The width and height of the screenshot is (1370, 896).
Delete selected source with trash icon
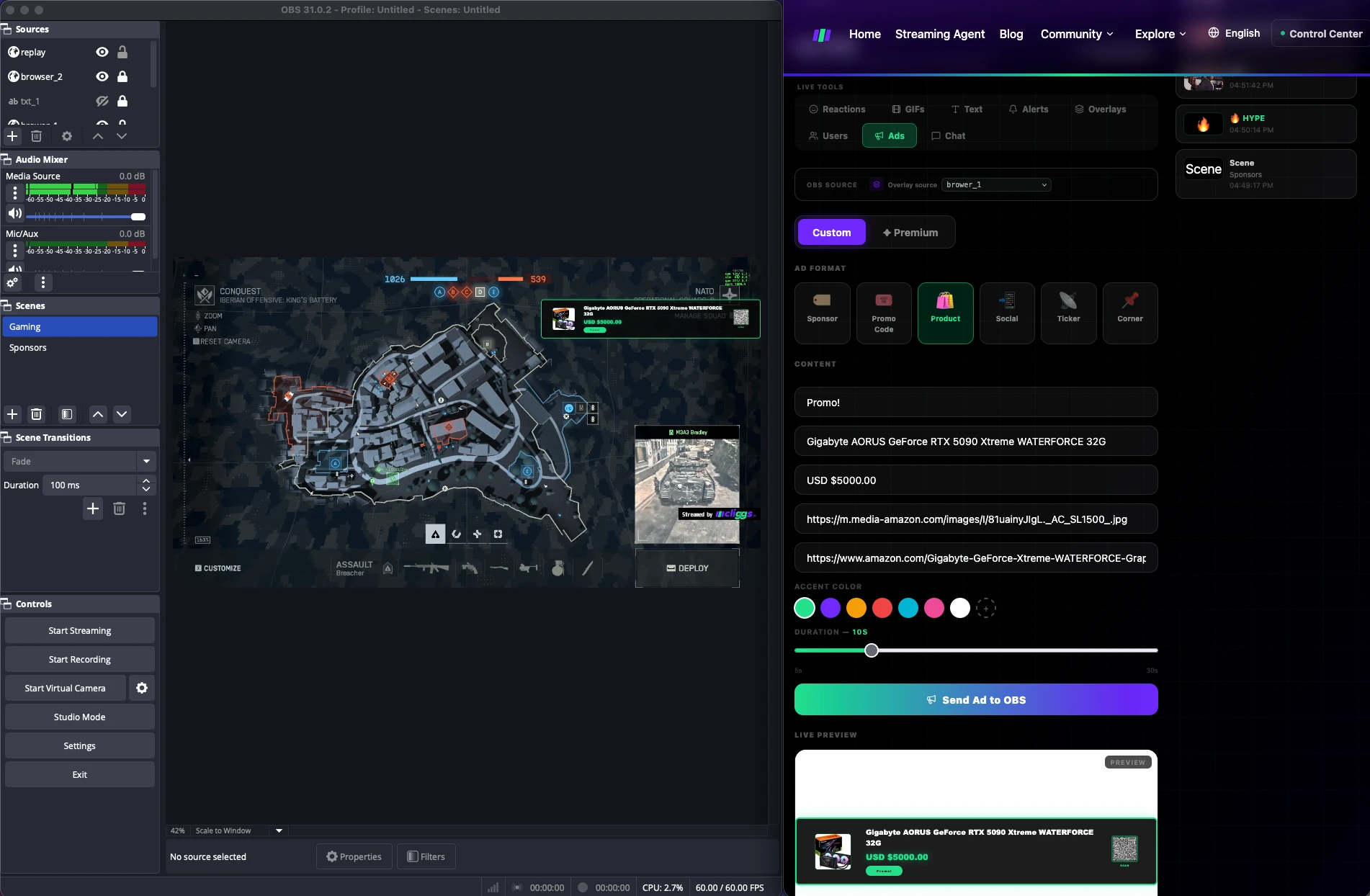37,136
